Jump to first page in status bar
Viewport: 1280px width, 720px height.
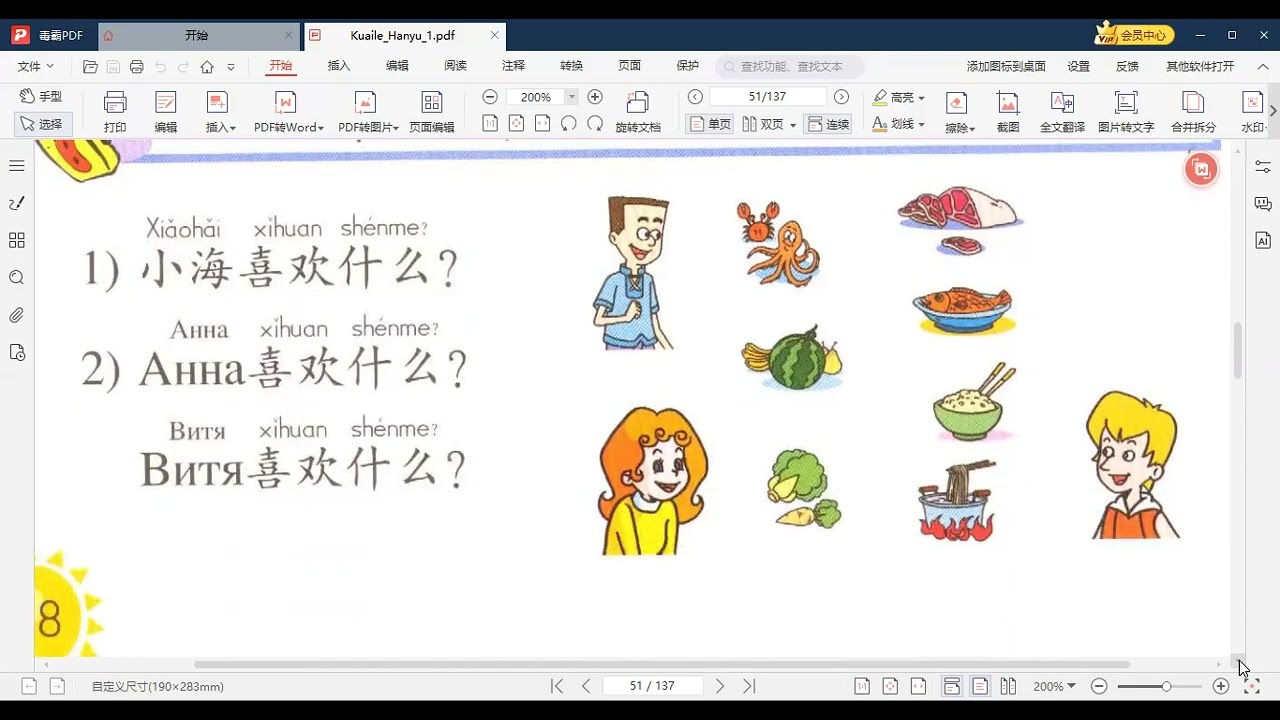[557, 686]
